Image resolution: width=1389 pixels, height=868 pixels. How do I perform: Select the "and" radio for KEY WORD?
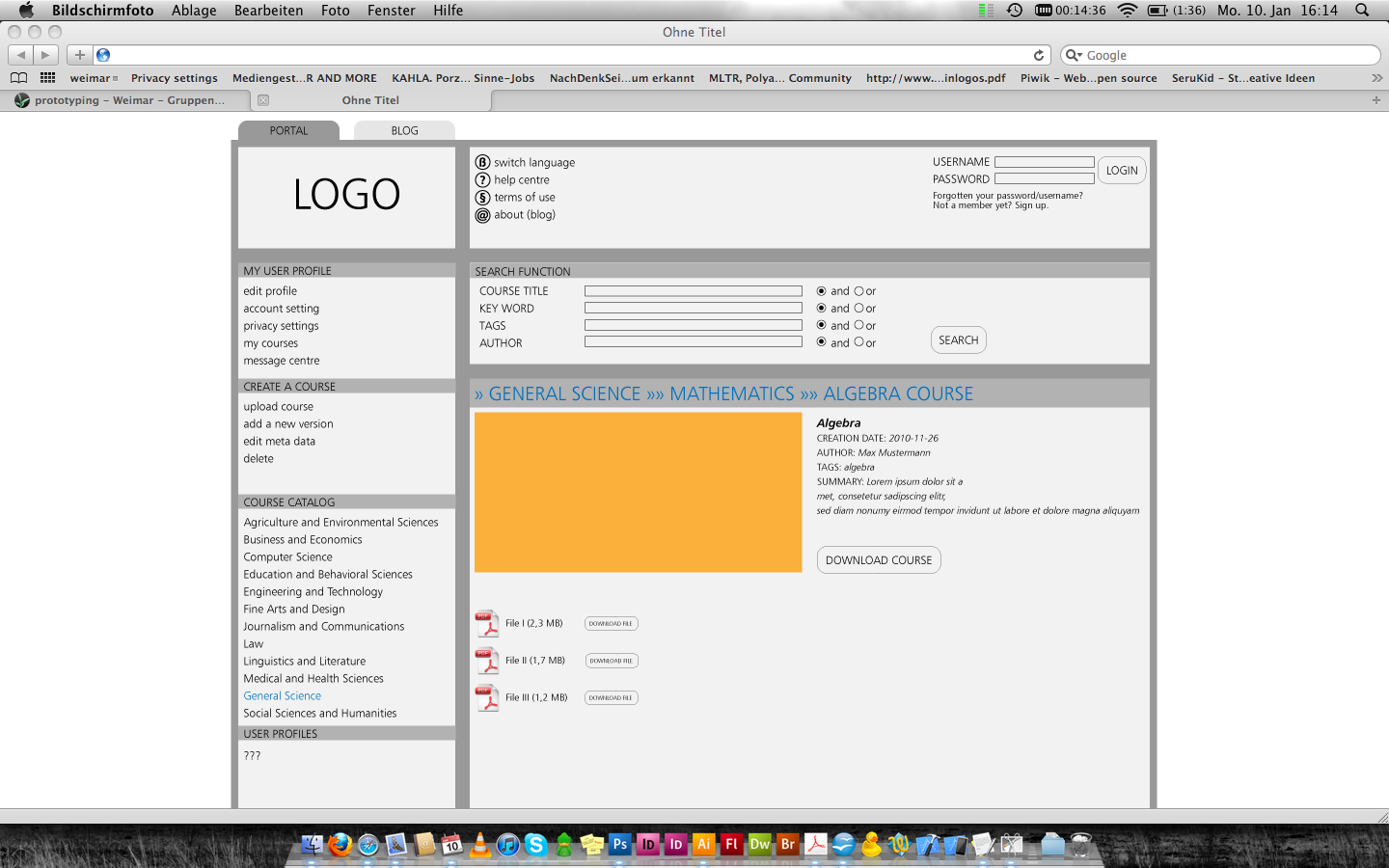(822, 309)
